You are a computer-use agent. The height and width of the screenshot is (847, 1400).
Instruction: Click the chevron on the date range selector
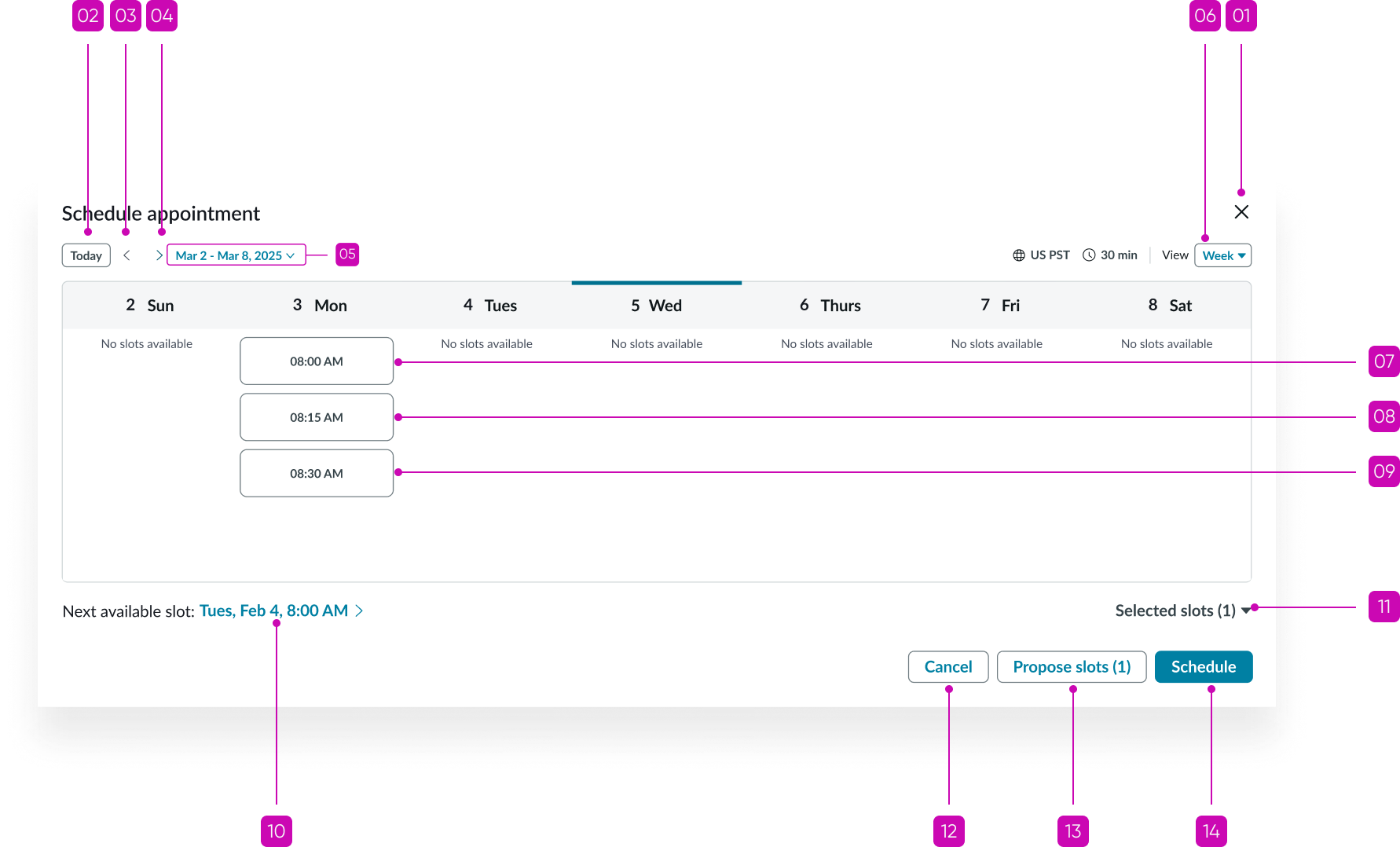pos(291,255)
